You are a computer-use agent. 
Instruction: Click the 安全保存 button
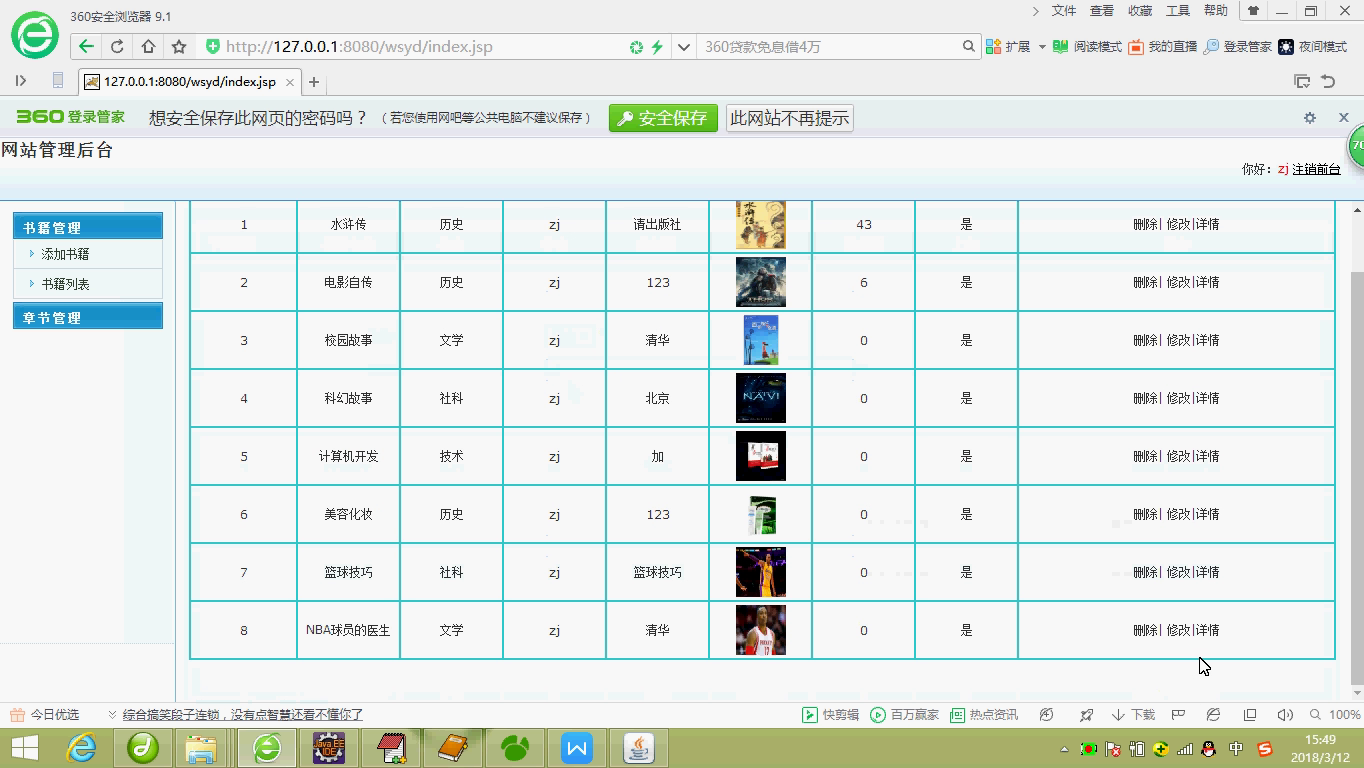pos(663,118)
